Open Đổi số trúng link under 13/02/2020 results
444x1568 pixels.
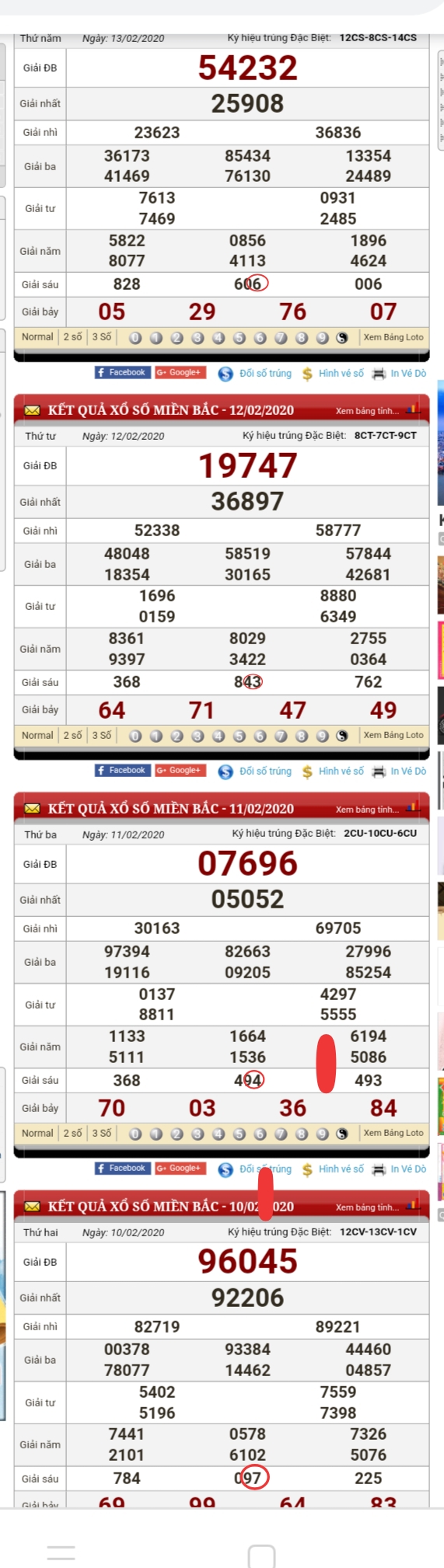265,374
